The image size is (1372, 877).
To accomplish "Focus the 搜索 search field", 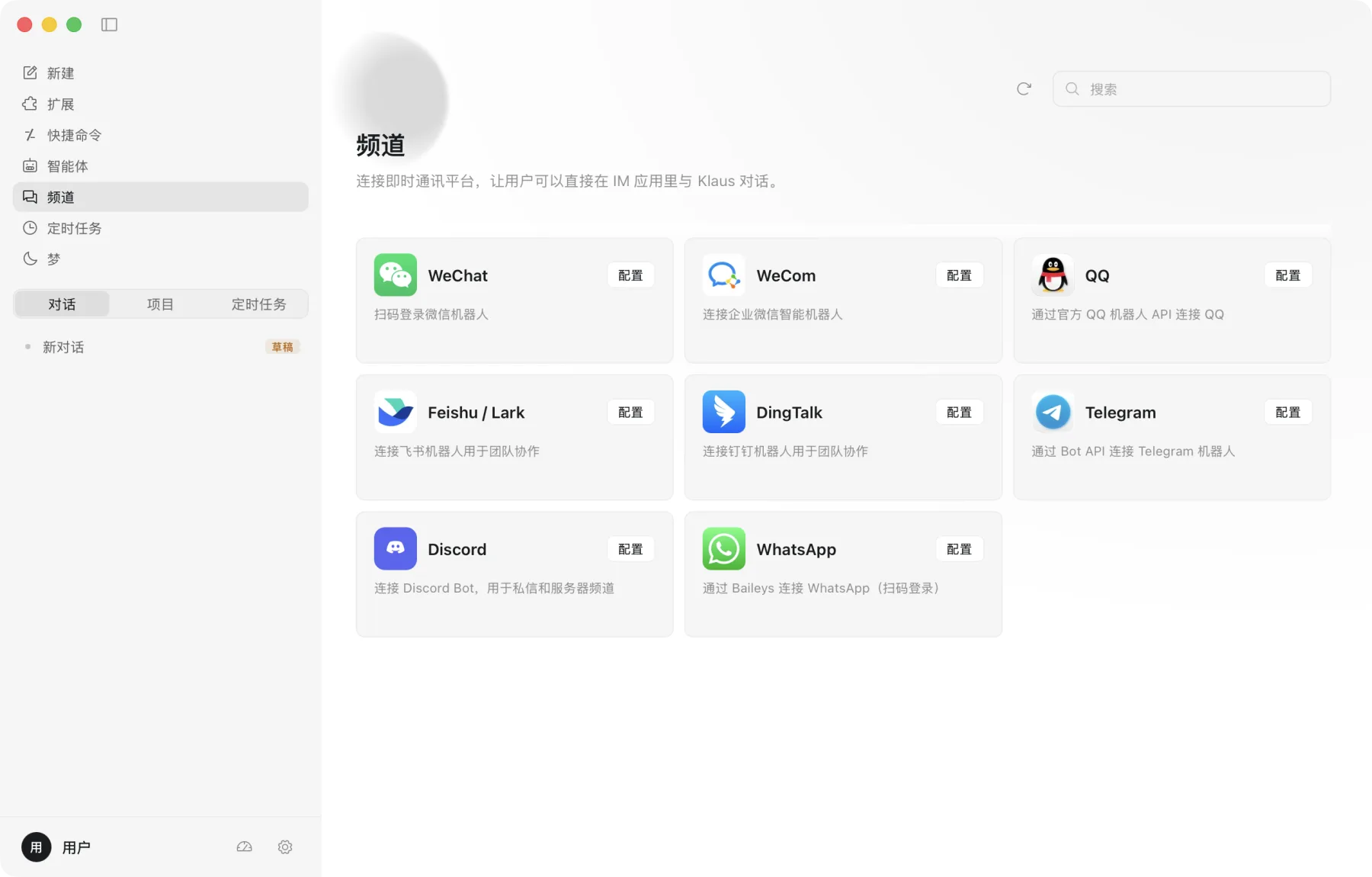I will click(1191, 88).
